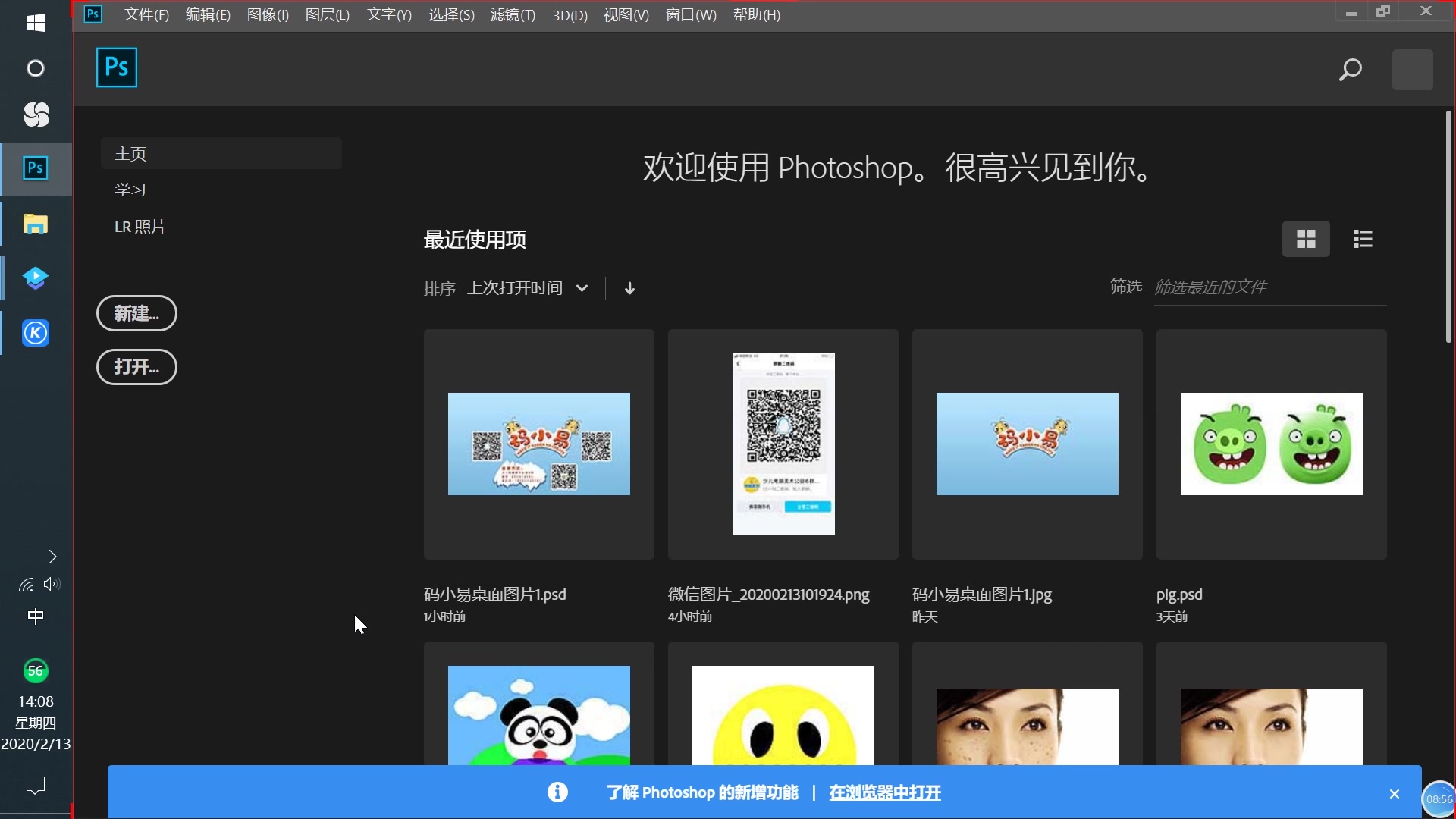This screenshot has height=819, width=1456.
Task: Open the pig.psd green pigs thumbnail
Action: pos(1272,444)
